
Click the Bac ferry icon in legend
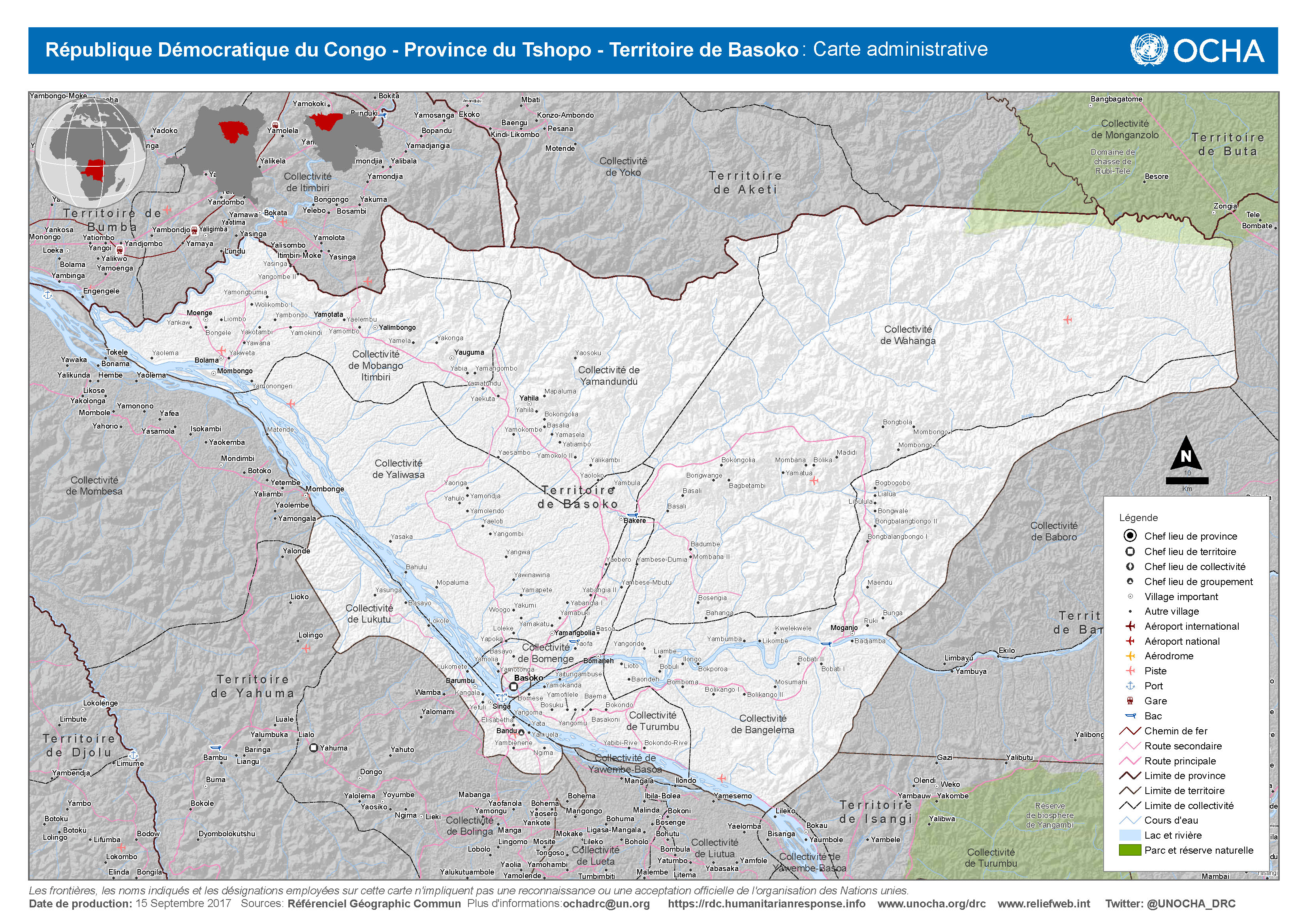coord(1130,716)
